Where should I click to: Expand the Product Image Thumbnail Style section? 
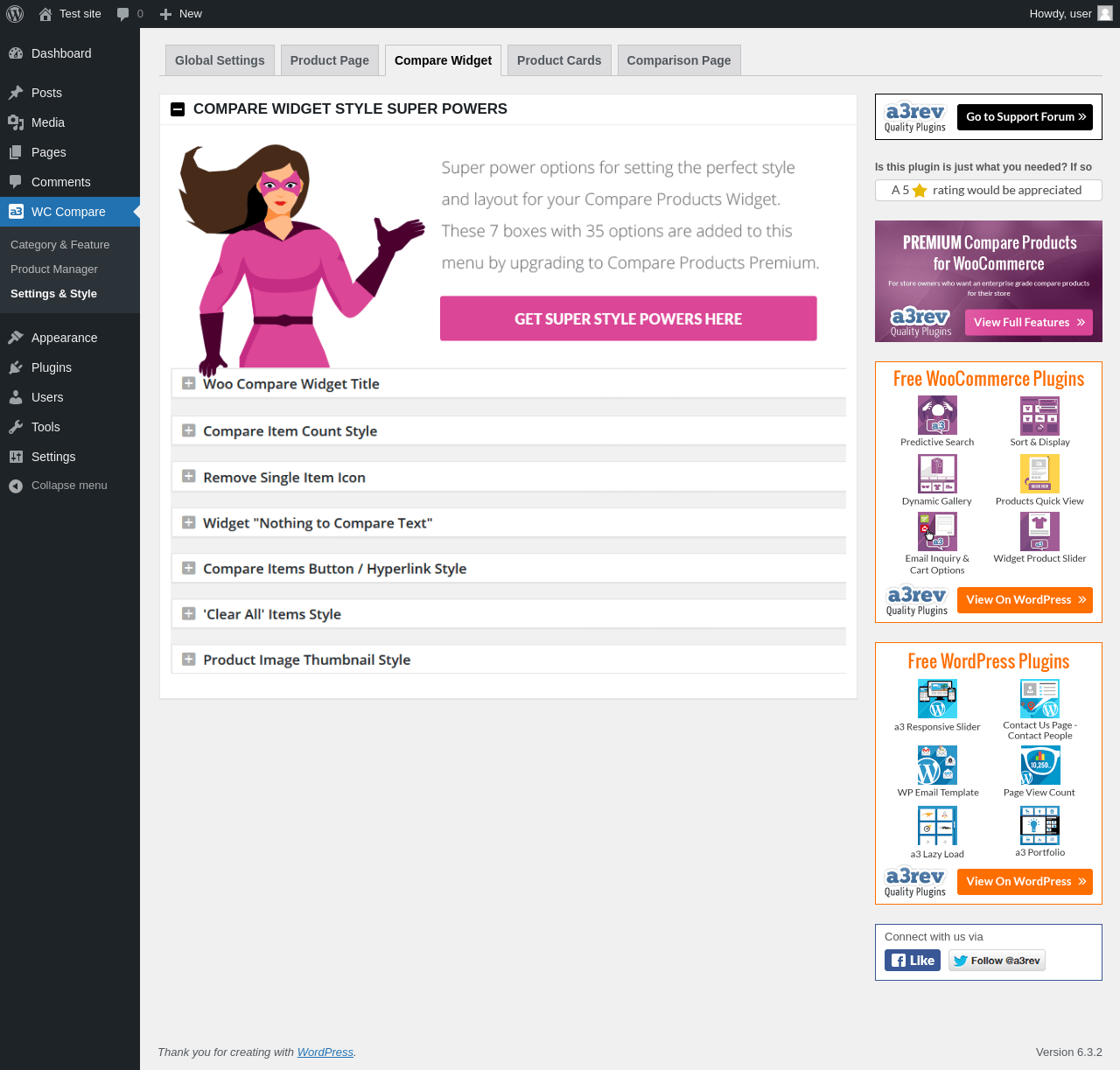click(188, 659)
